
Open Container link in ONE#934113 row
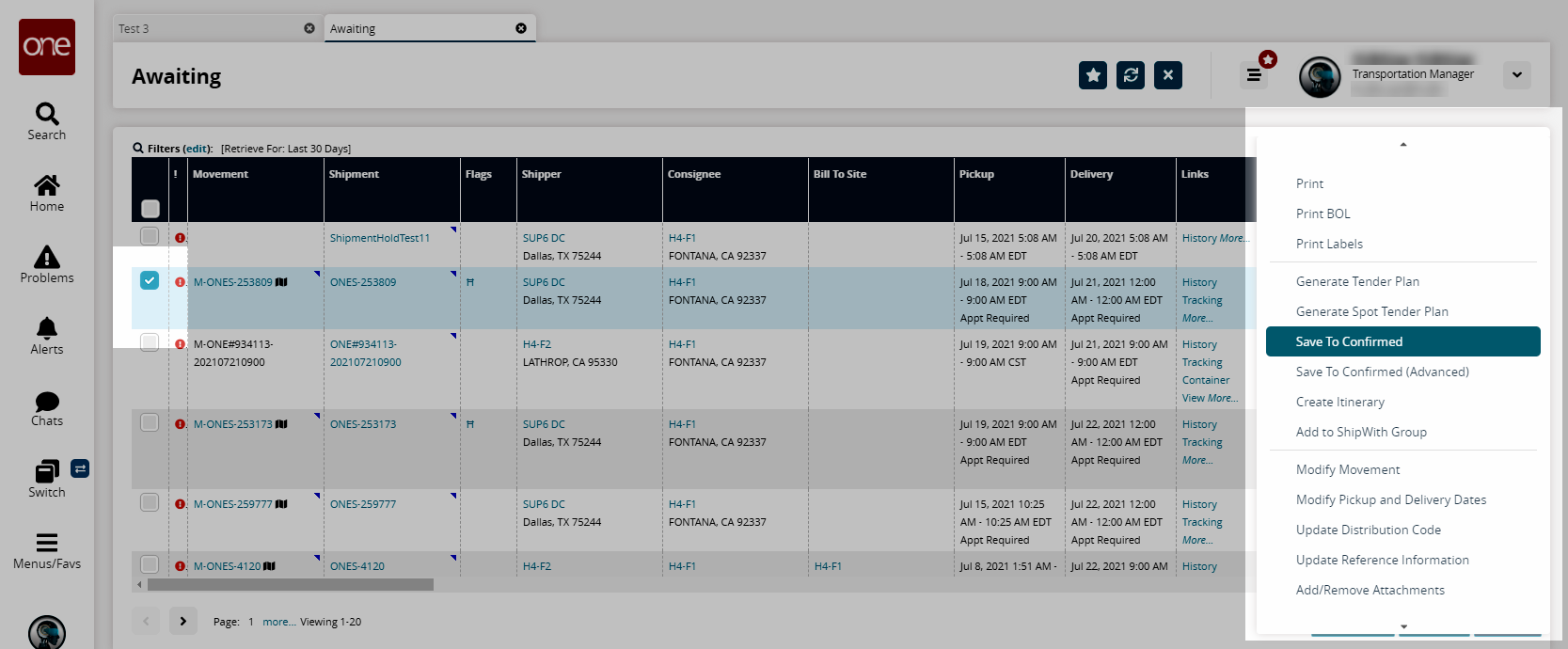click(1206, 380)
